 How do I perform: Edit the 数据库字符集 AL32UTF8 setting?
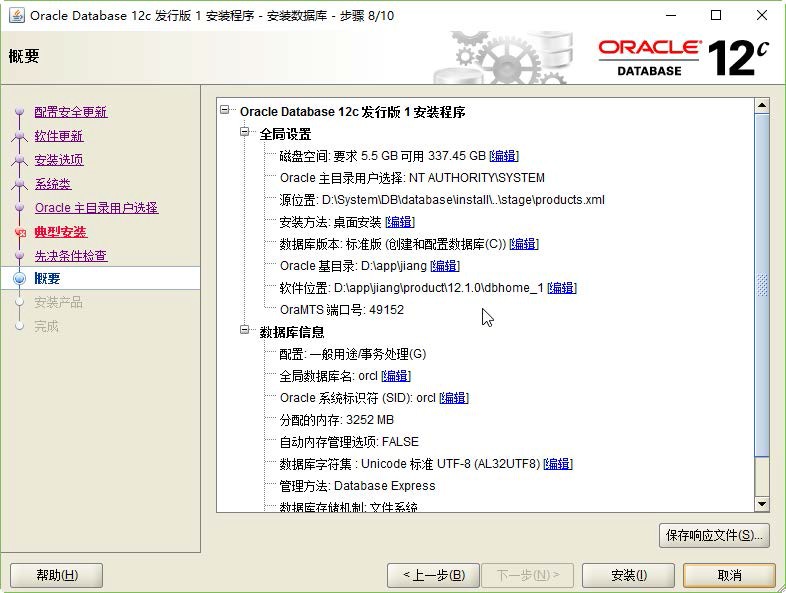pos(558,464)
